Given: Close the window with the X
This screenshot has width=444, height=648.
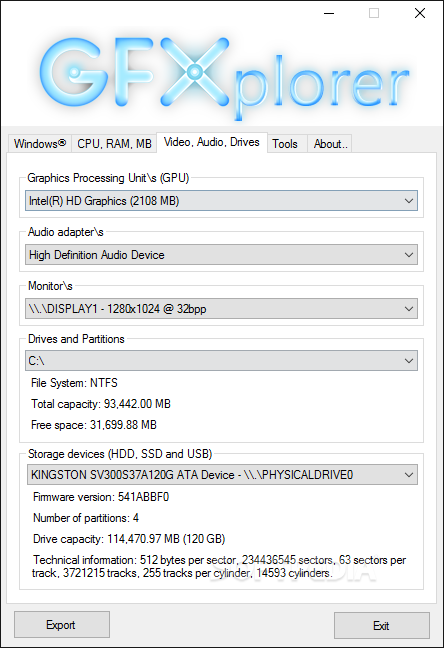Looking at the screenshot, I should coord(420,13).
